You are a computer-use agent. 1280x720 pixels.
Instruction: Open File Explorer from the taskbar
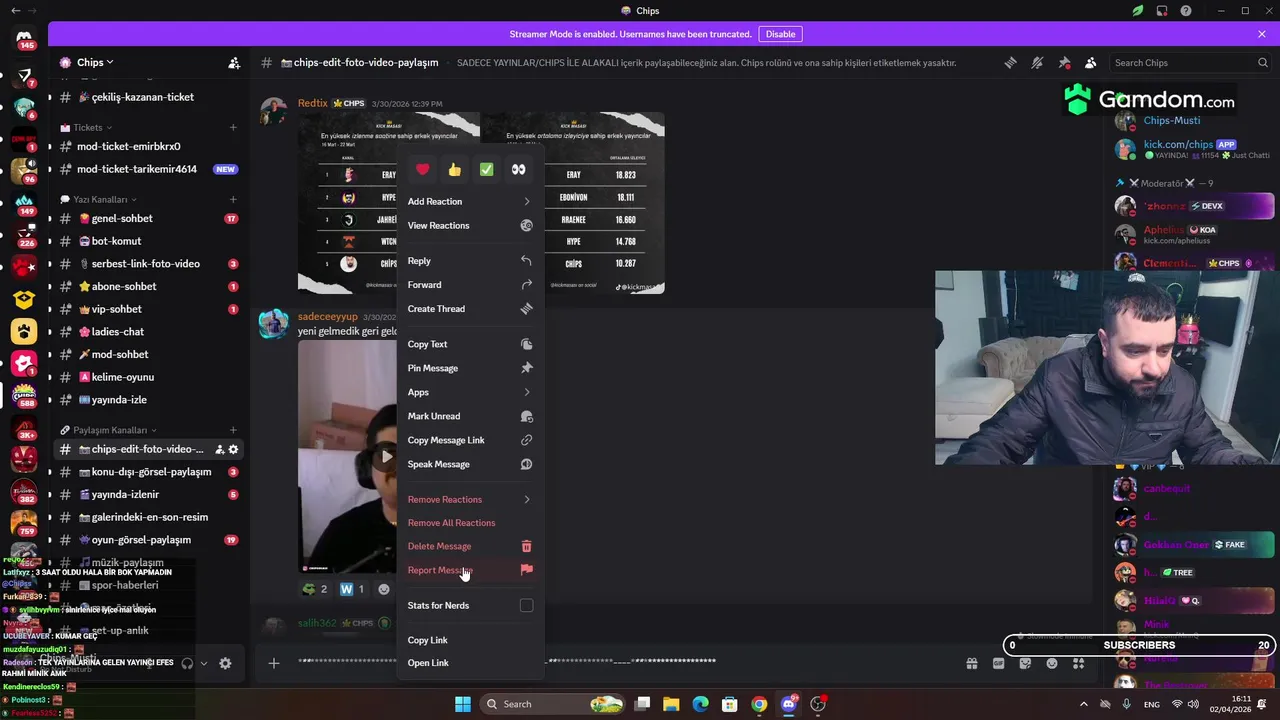672,704
